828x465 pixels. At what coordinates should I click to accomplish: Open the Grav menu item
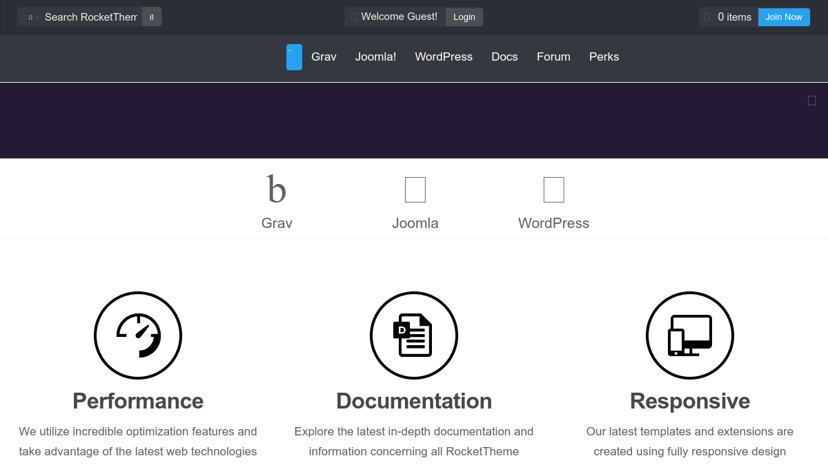pyautogui.click(x=324, y=57)
